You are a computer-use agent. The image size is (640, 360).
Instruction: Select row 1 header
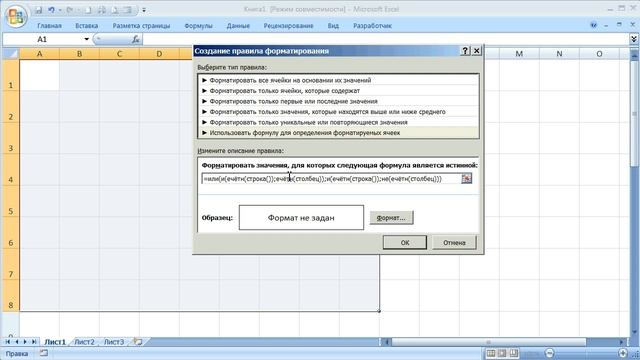[10, 75]
